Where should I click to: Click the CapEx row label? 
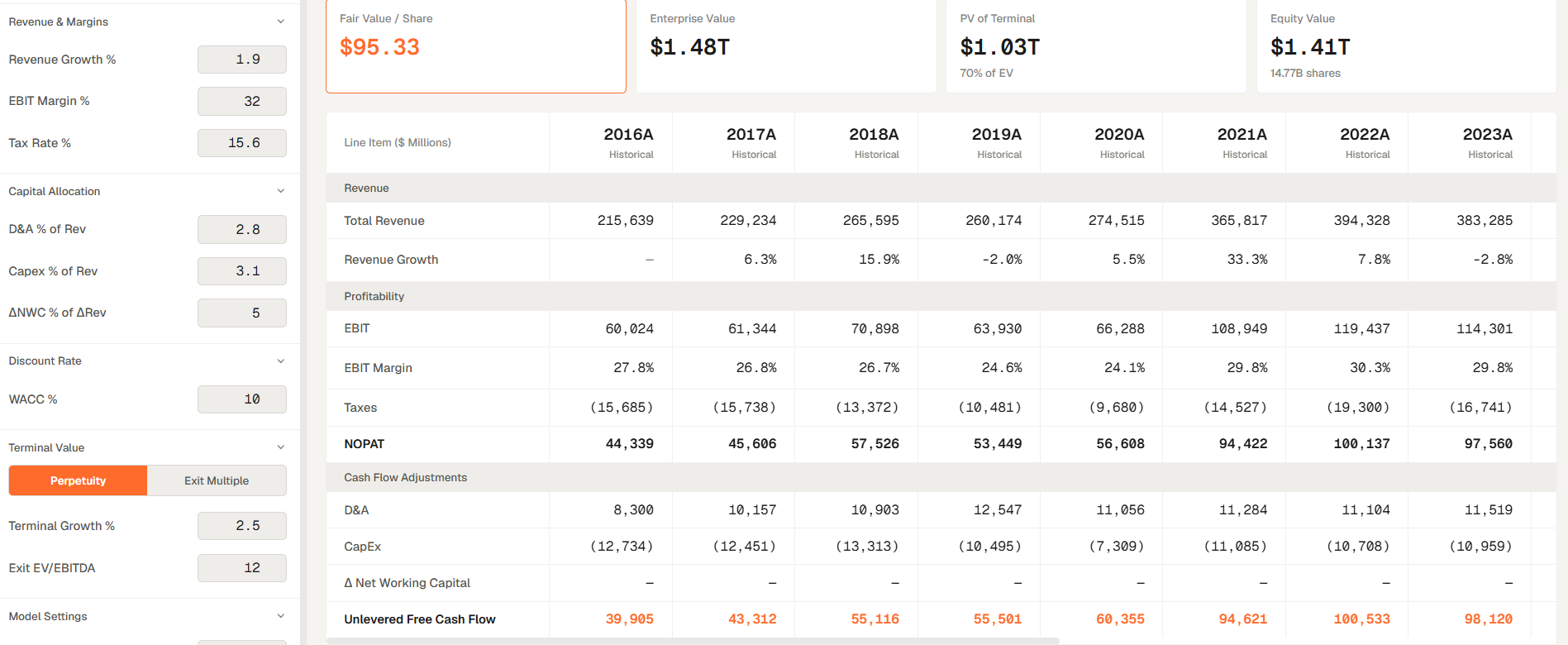(363, 547)
